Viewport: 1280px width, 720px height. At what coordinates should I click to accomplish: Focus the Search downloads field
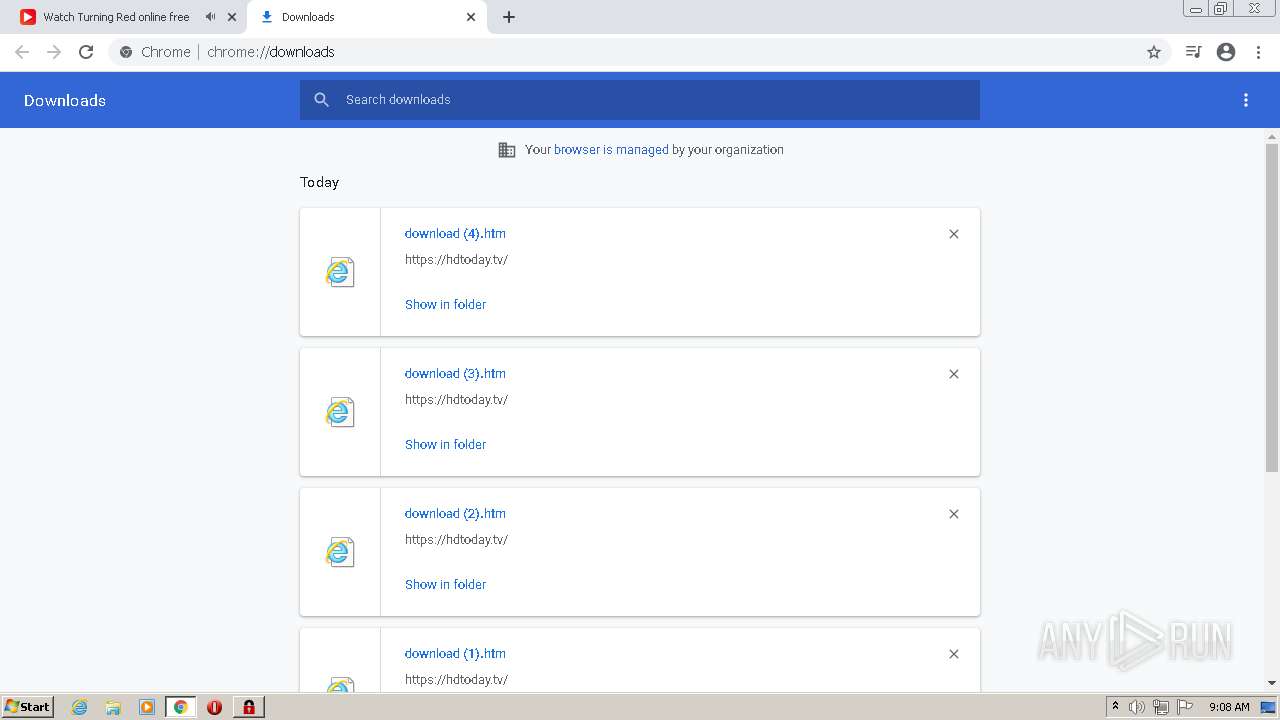(640, 100)
